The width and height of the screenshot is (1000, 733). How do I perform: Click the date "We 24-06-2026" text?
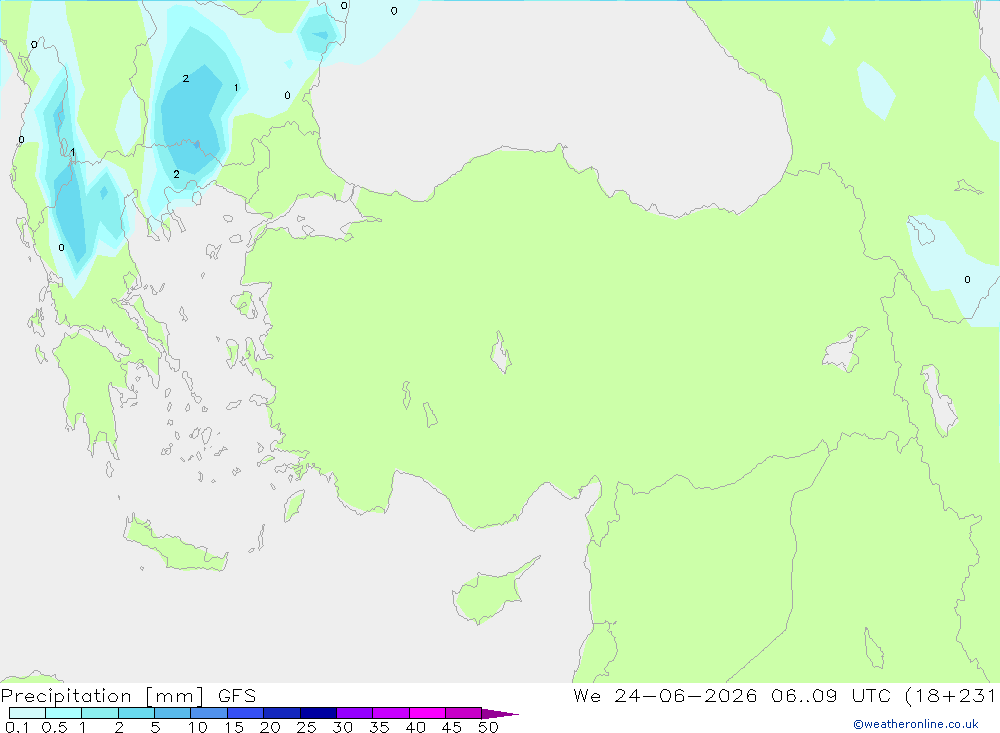[665, 696]
